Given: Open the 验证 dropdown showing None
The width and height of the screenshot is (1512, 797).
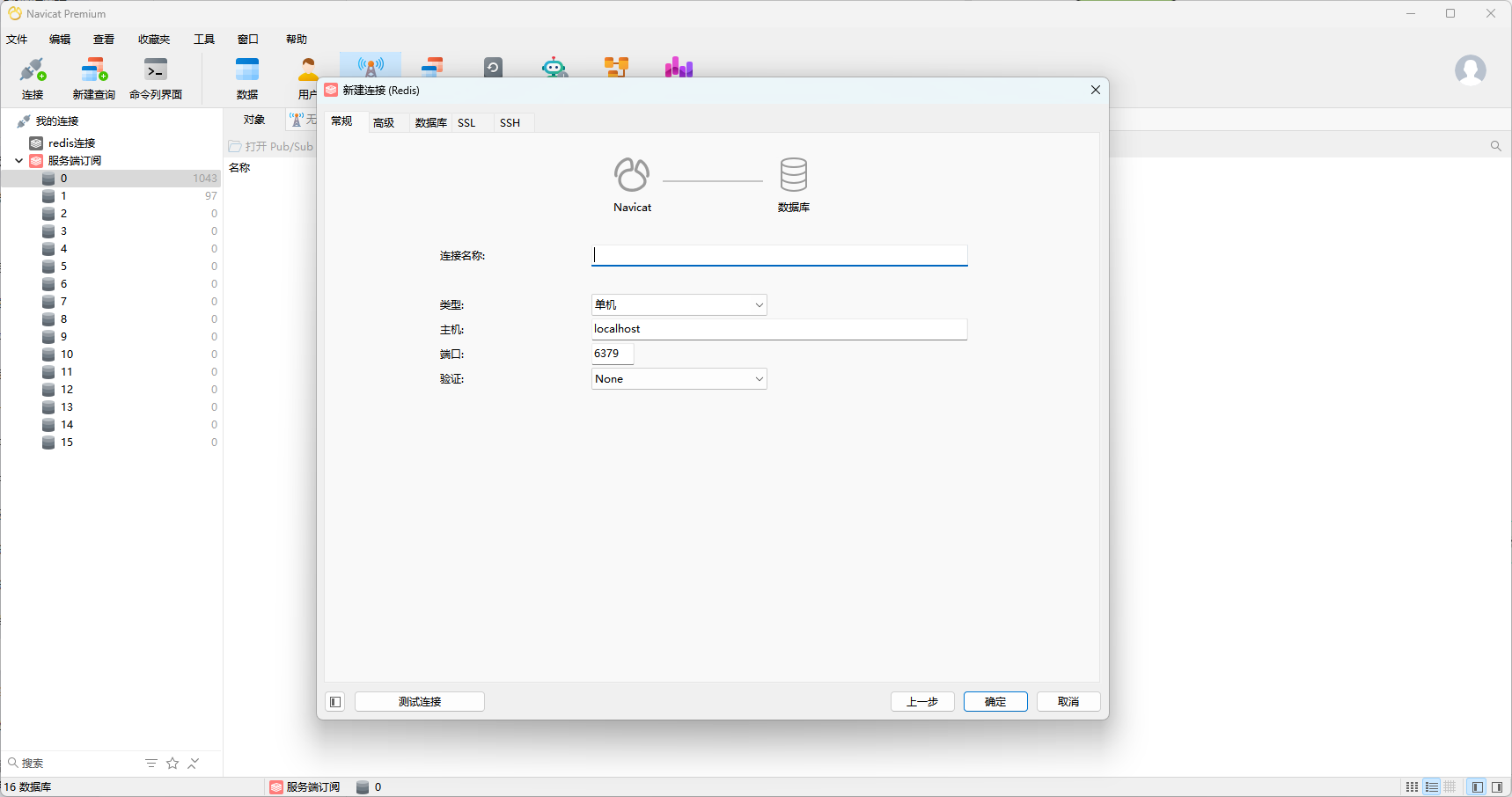Looking at the screenshot, I should tap(679, 378).
